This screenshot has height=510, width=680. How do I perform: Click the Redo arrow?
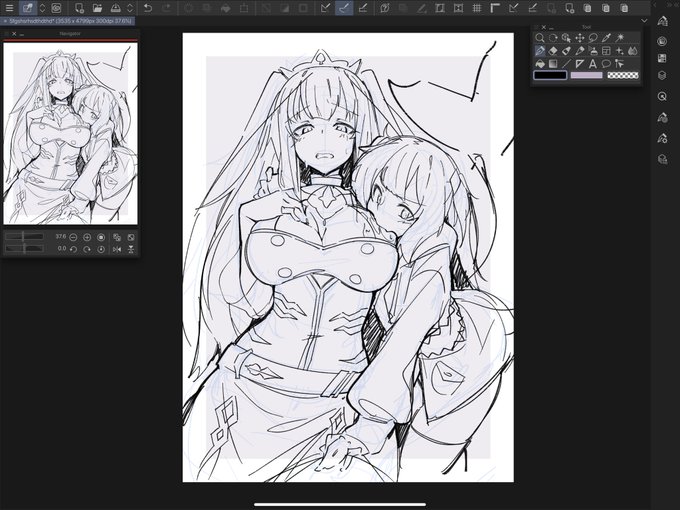pyautogui.click(x=167, y=8)
